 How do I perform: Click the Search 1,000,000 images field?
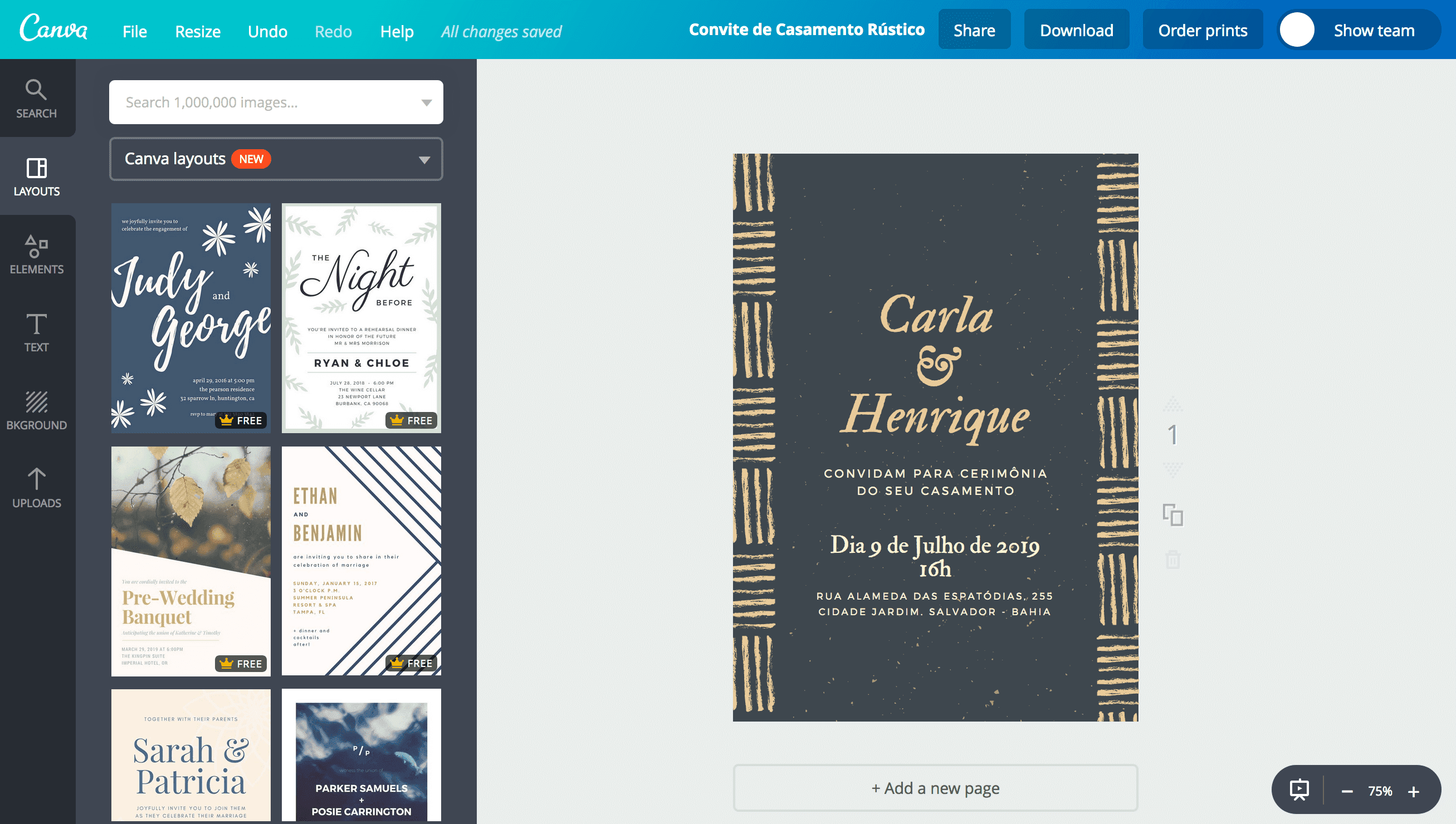click(x=276, y=102)
